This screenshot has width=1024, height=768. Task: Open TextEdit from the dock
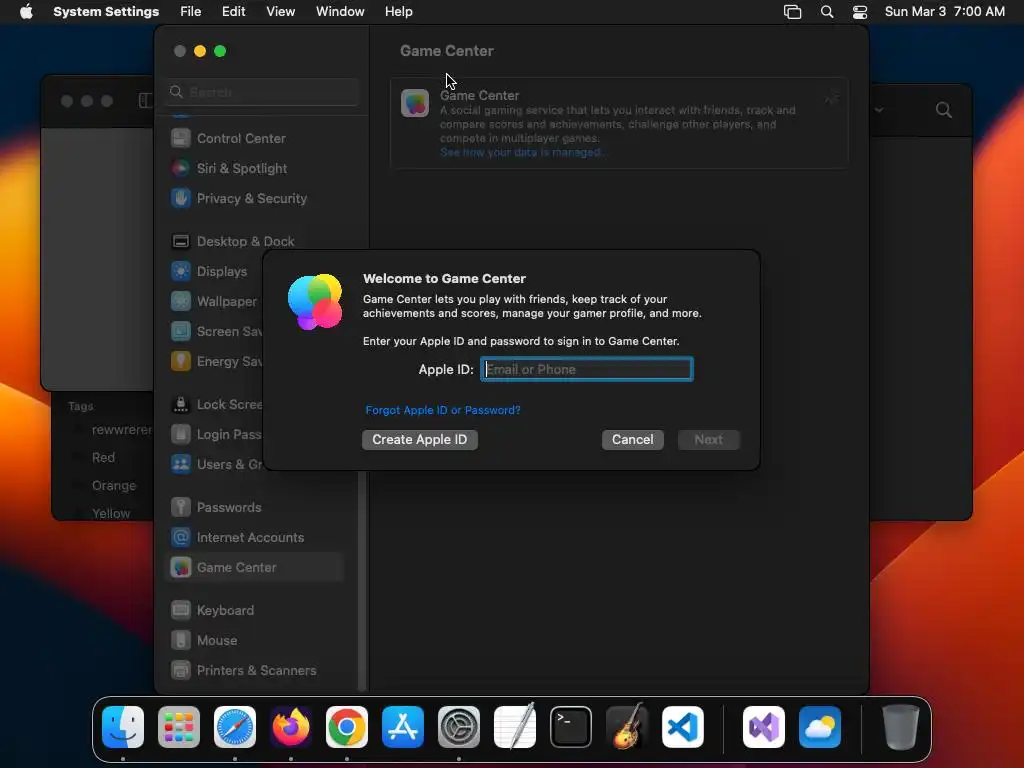[x=515, y=727]
